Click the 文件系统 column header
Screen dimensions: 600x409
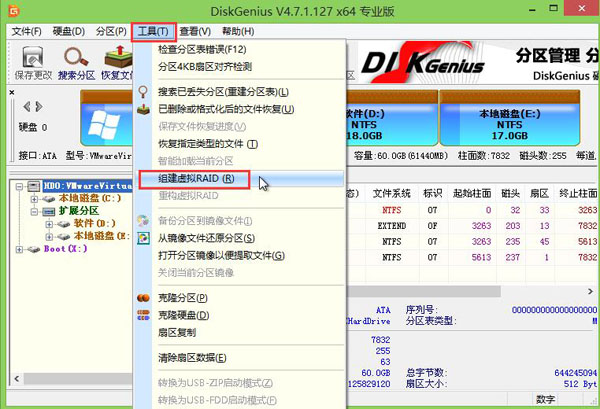point(391,193)
